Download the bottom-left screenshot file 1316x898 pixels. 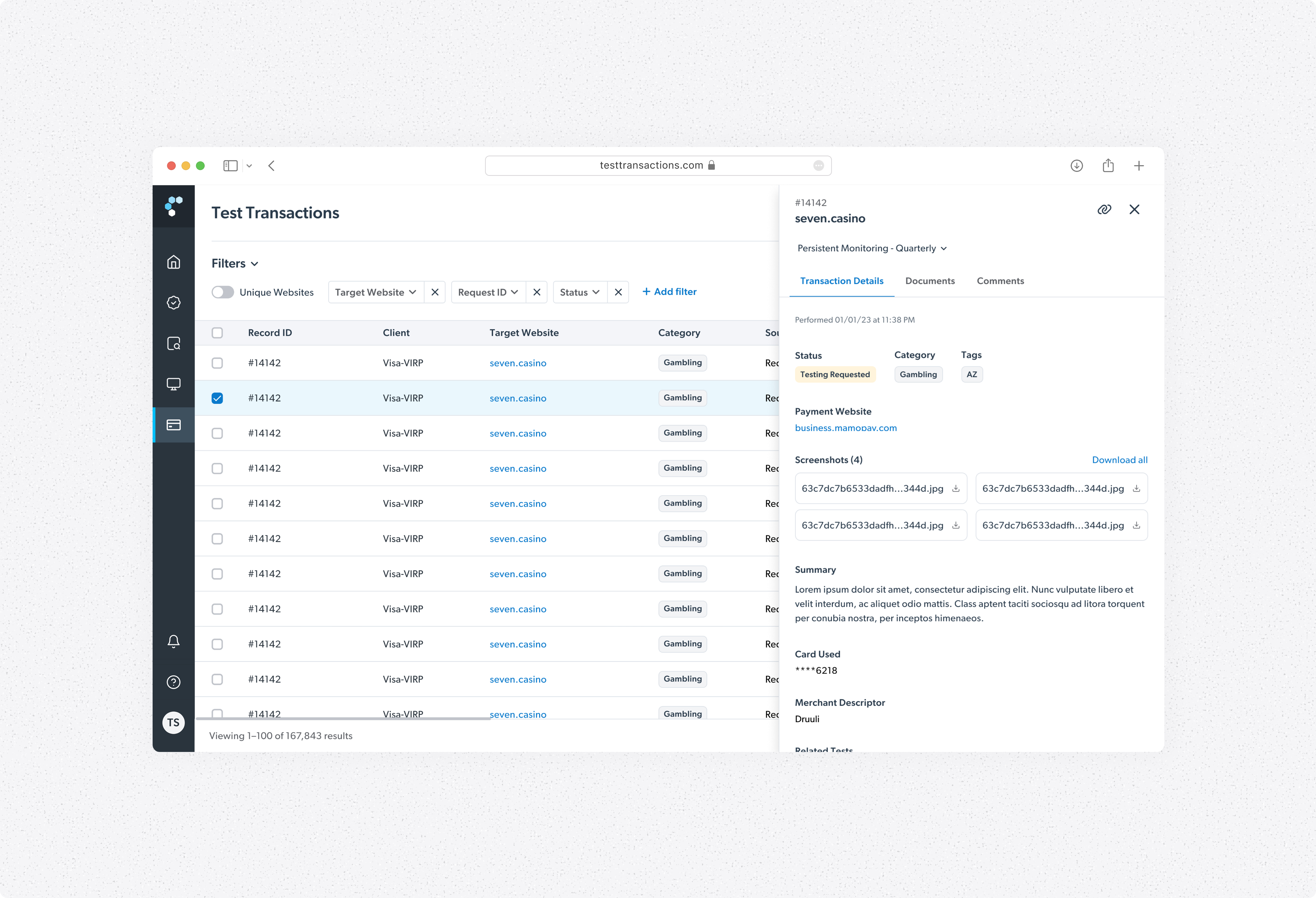point(956,525)
